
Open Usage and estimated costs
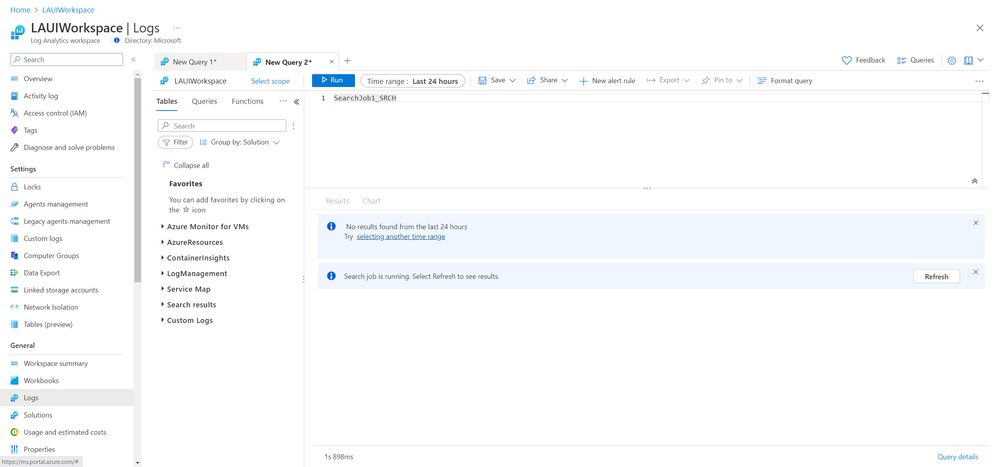[64, 433]
